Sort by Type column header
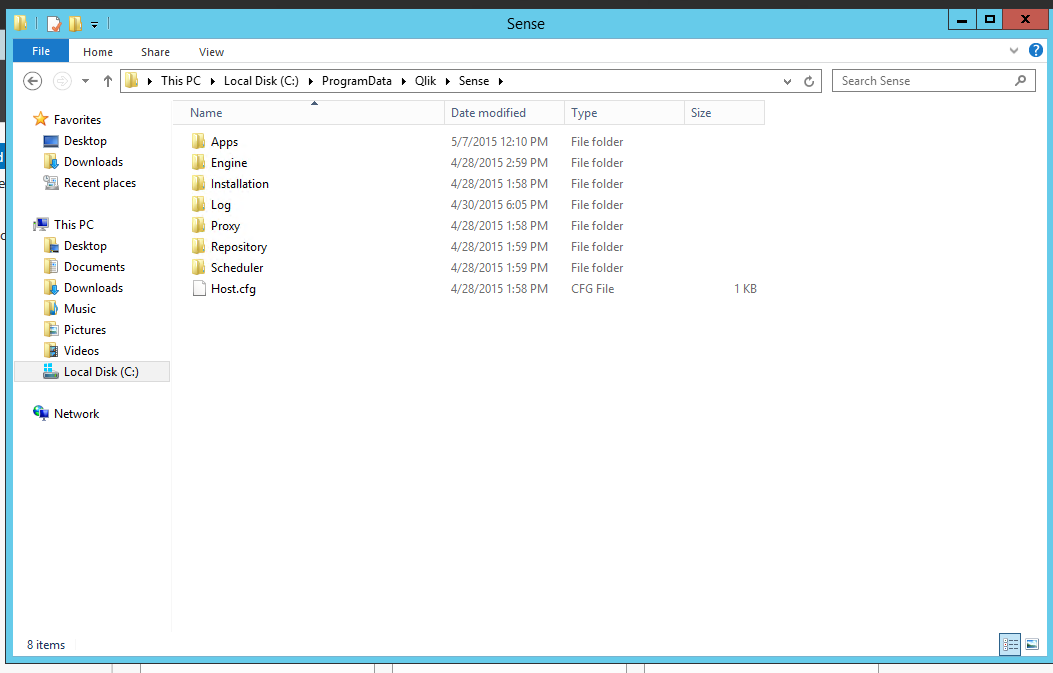This screenshot has width=1053, height=673. click(x=624, y=113)
